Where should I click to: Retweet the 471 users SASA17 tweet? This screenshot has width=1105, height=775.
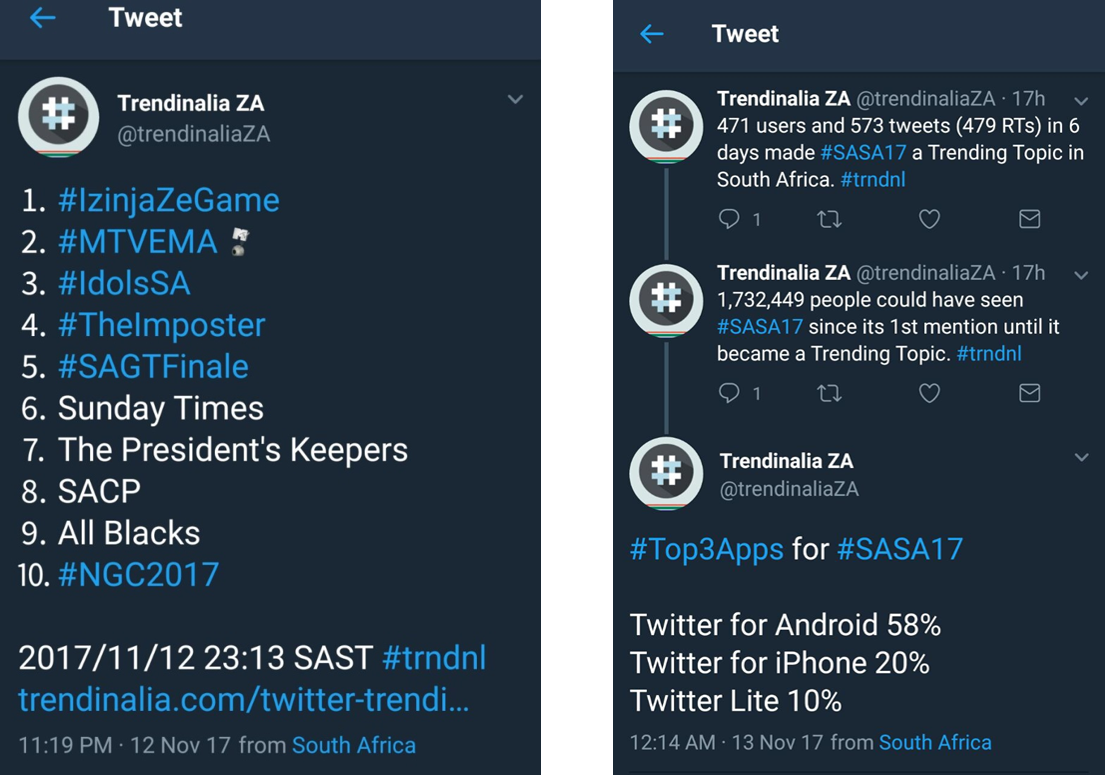coord(829,219)
